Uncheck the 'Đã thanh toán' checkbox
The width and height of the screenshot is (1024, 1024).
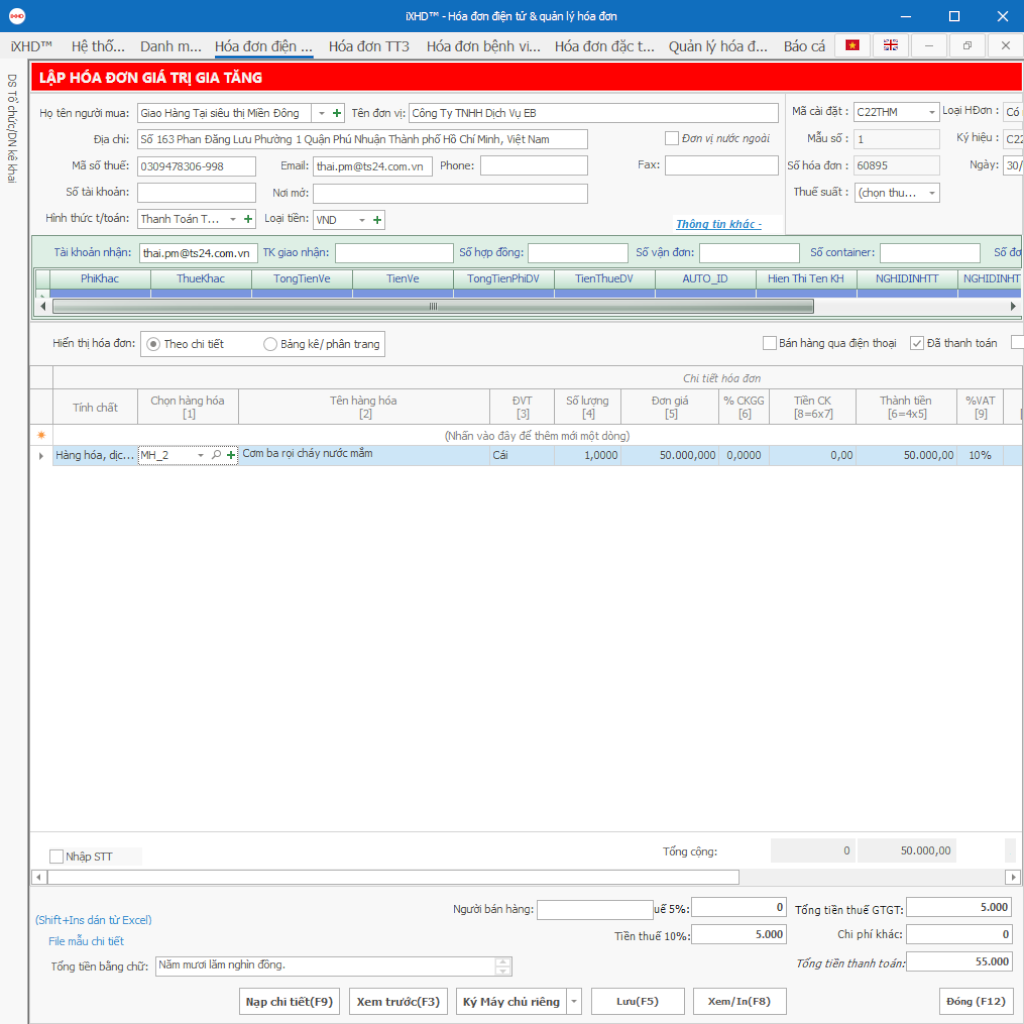[917, 343]
